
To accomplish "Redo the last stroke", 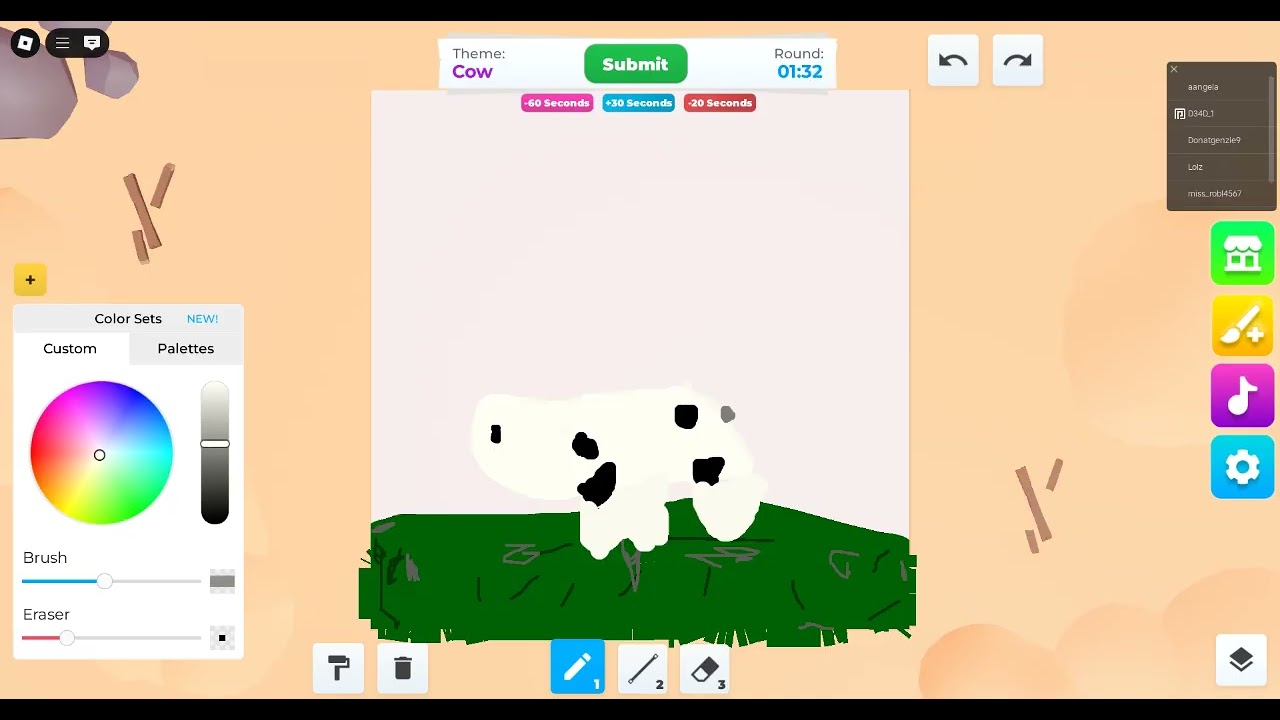I will pos(1017,60).
